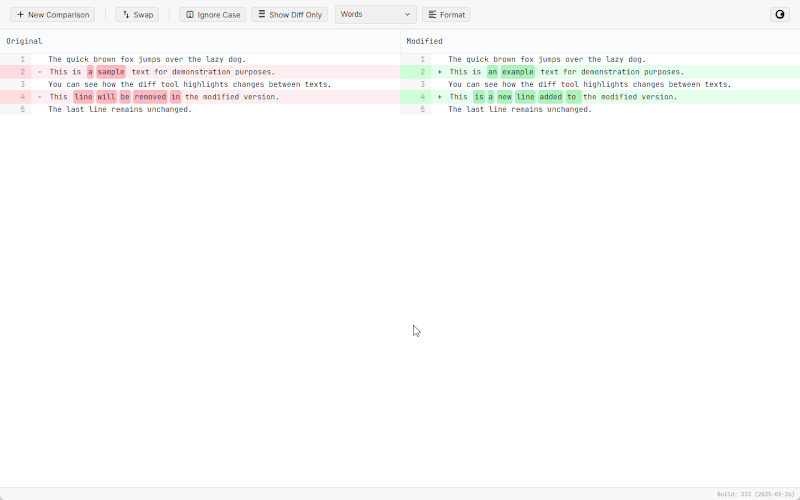This screenshot has height=500, width=800.
Task: Click highlighted word 'an' in Modified line 2
Action: tap(492, 72)
